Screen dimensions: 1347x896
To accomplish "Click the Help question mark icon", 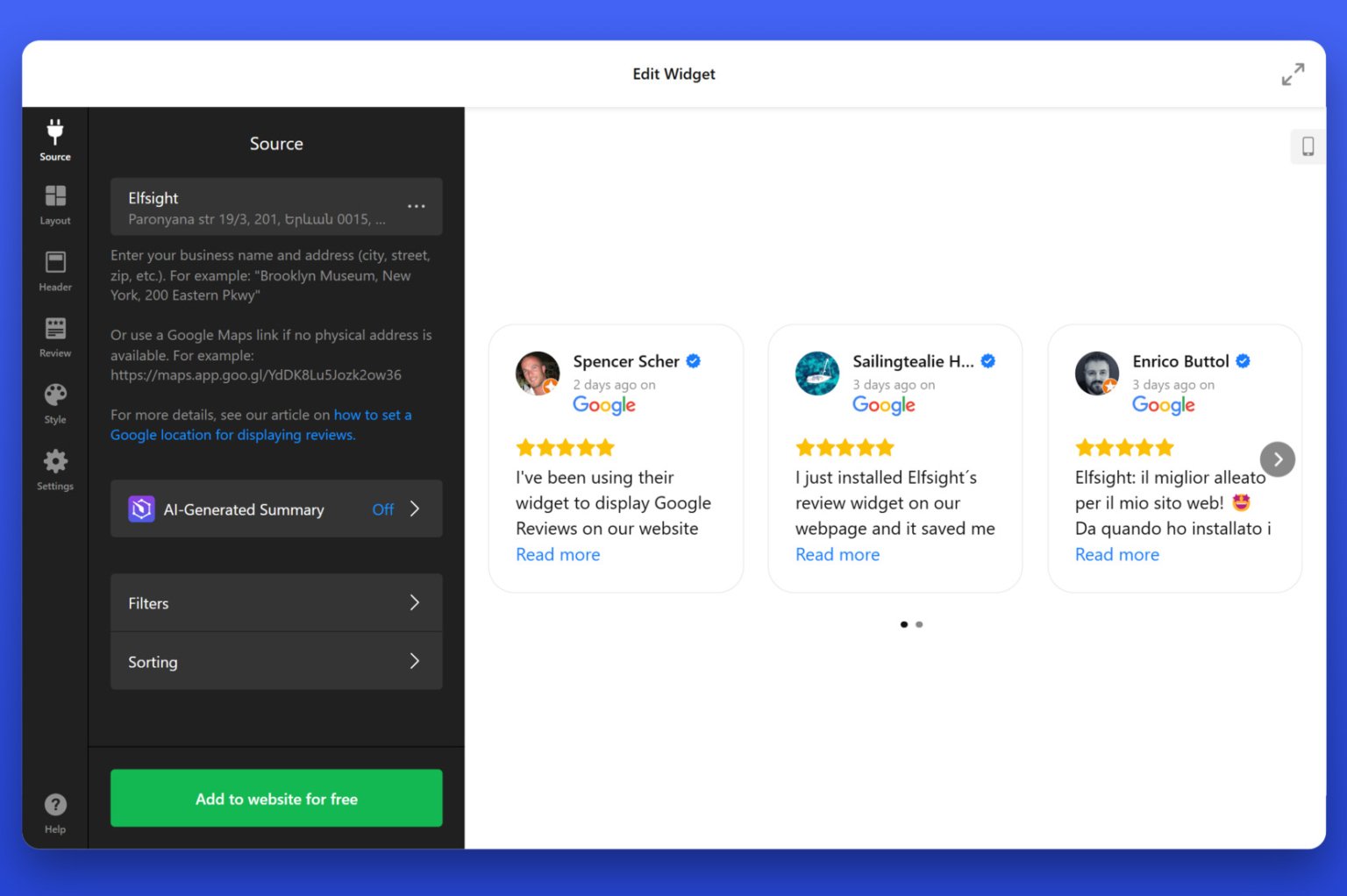I will (54, 803).
